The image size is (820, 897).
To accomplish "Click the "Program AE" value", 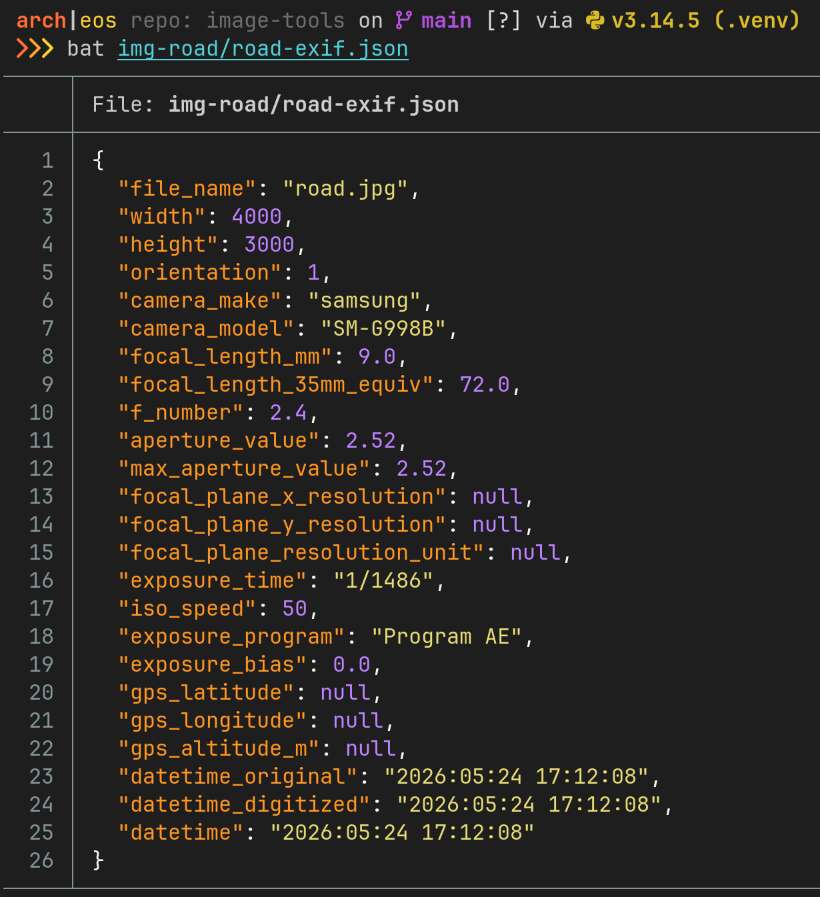I will 446,637.
